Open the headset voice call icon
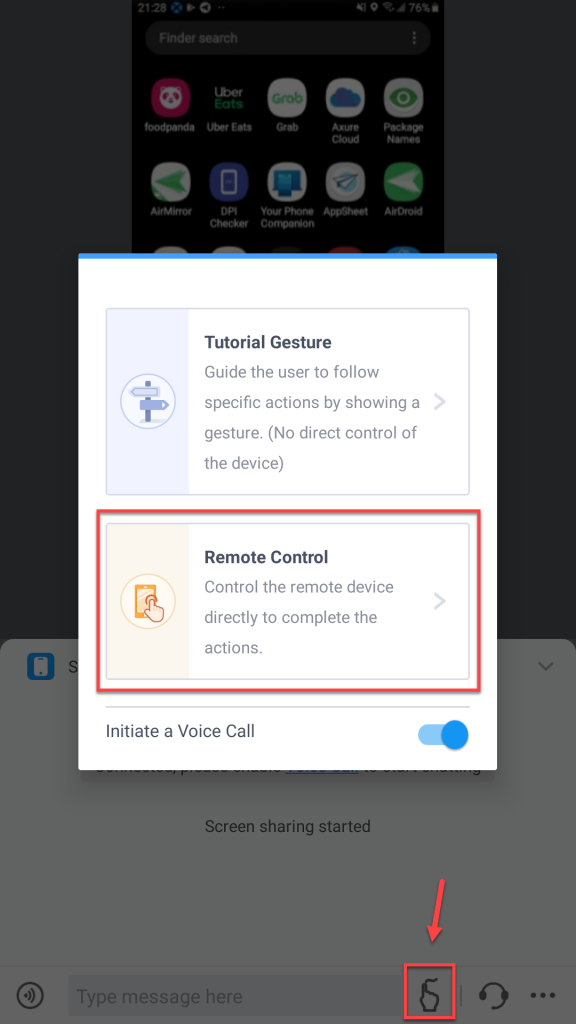Screen dimensions: 576x1024 pos(494,995)
